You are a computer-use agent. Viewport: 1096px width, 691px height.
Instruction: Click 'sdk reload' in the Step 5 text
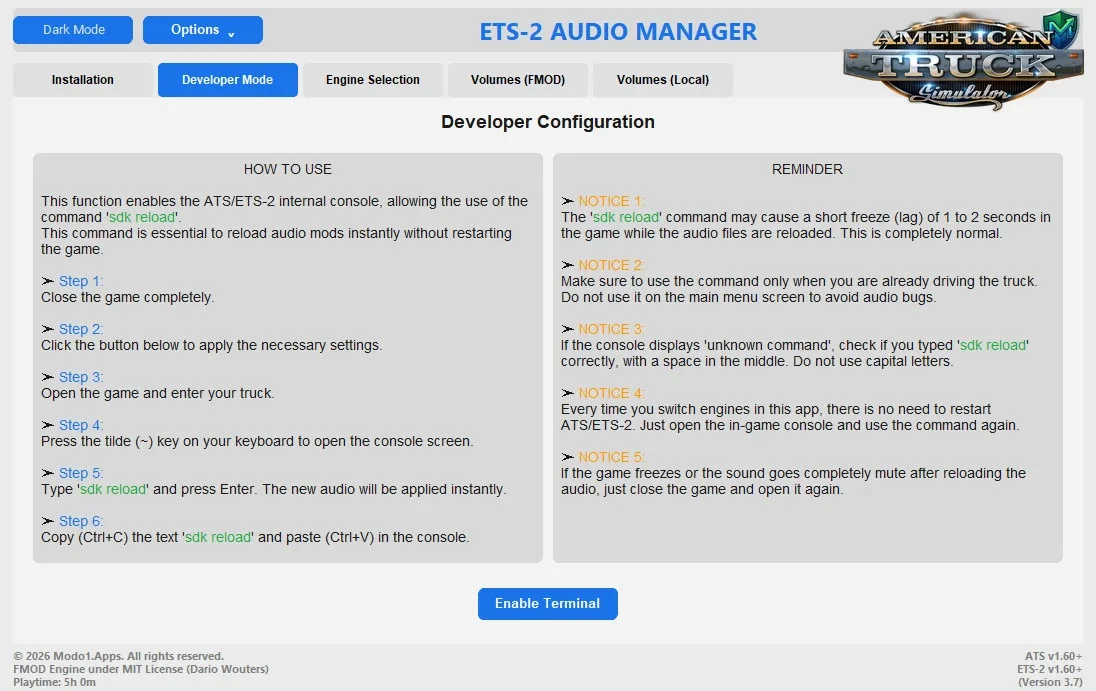(x=113, y=489)
